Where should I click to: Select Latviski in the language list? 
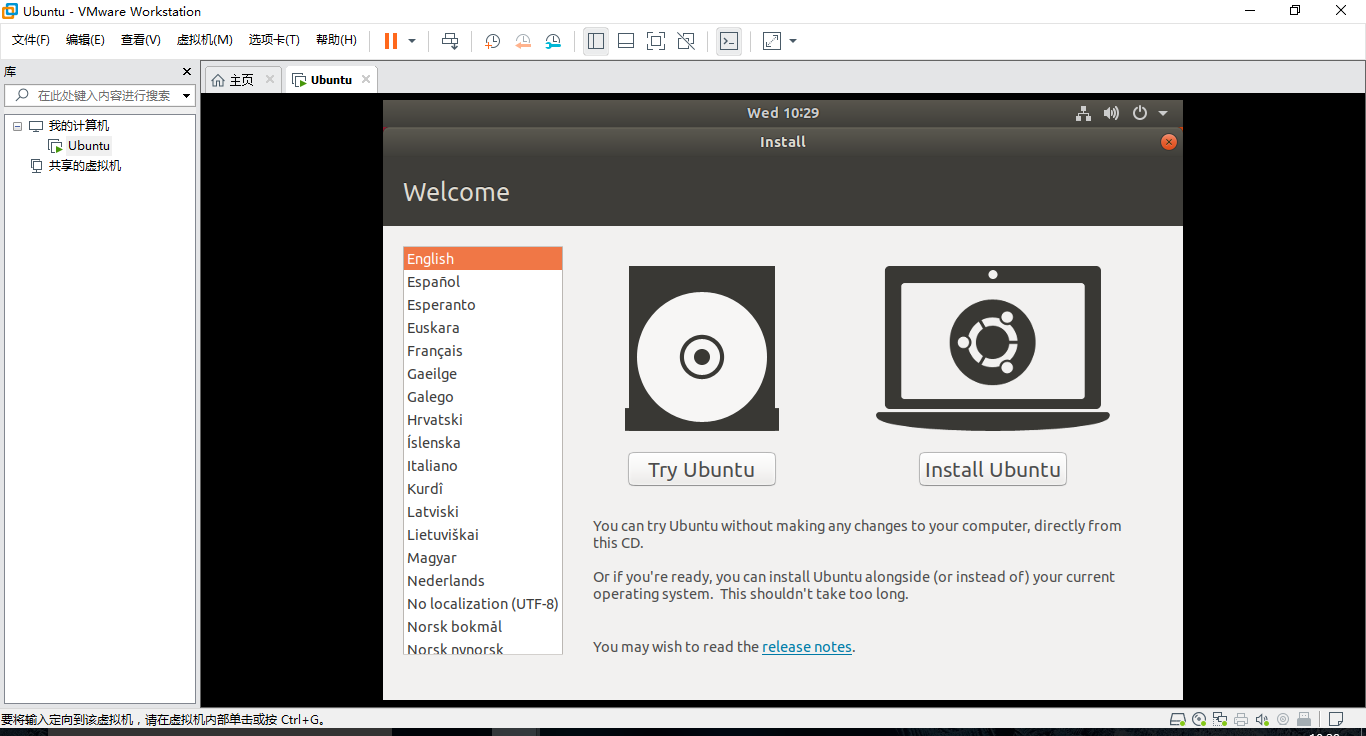(x=483, y=512)
